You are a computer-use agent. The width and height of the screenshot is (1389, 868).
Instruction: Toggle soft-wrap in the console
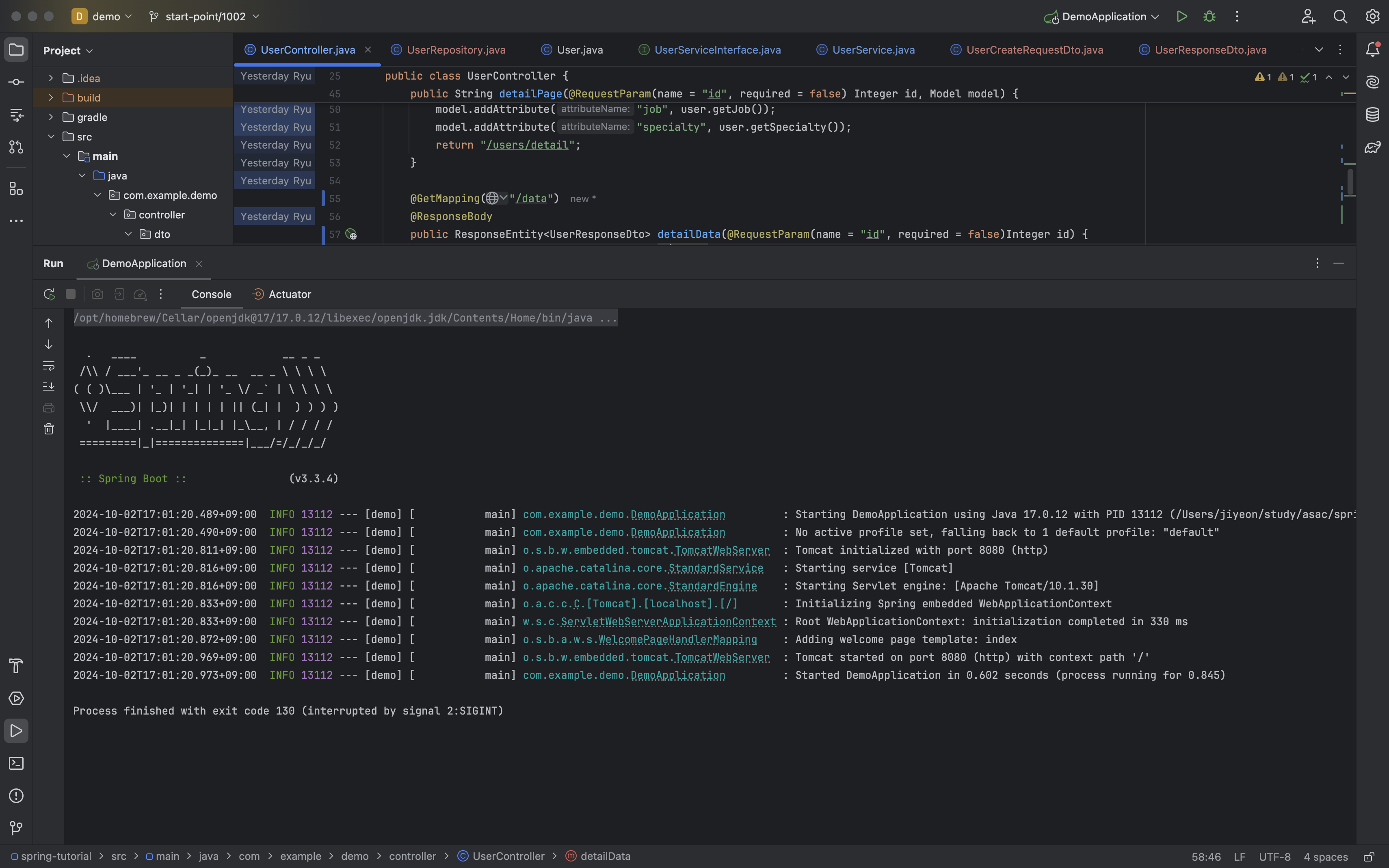click(x=49, y=366)
